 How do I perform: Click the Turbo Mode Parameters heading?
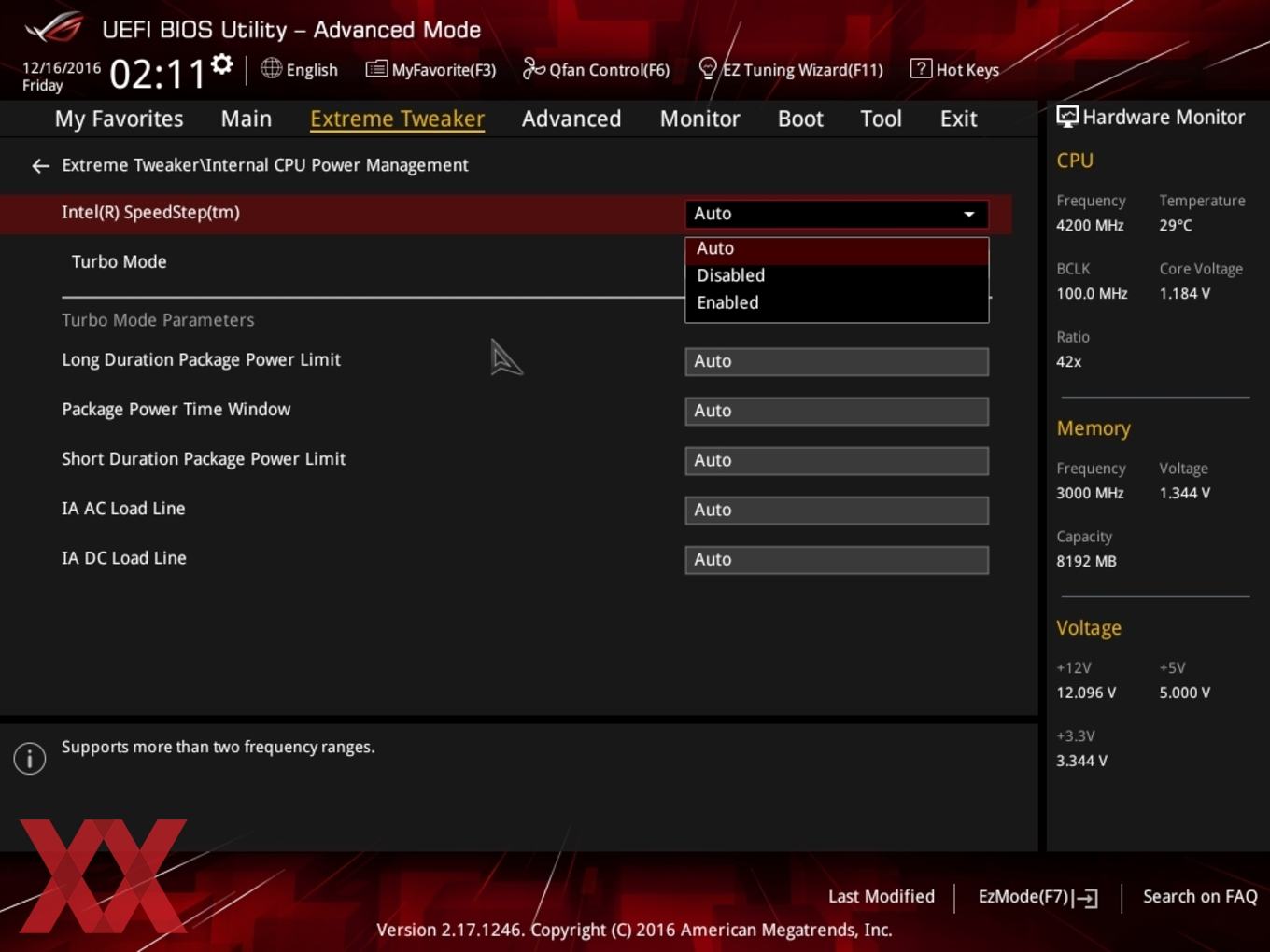pos(158,320)
